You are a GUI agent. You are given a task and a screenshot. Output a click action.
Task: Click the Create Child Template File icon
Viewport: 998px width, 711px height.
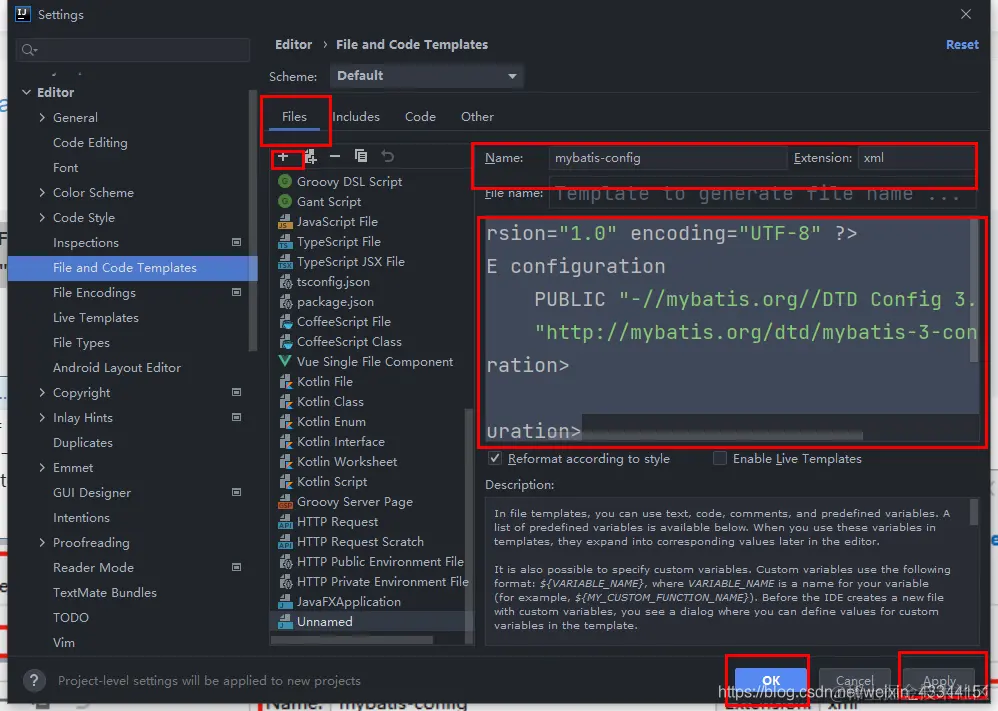coord(311,157)
